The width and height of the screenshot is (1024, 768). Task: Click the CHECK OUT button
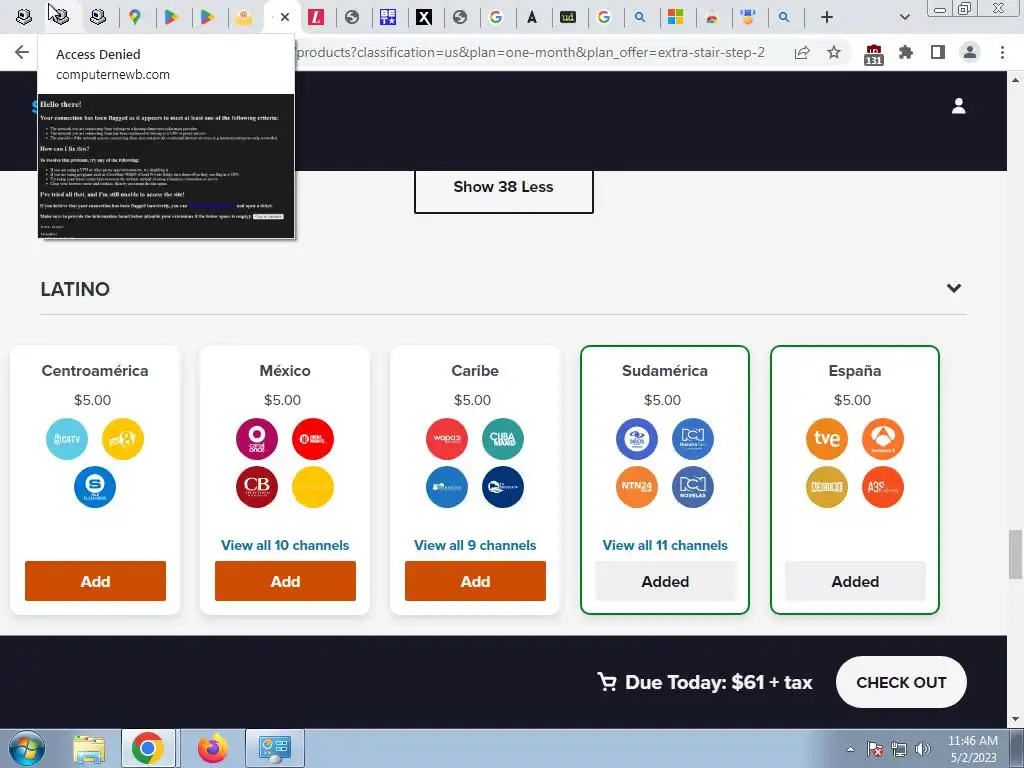[901, 682]
